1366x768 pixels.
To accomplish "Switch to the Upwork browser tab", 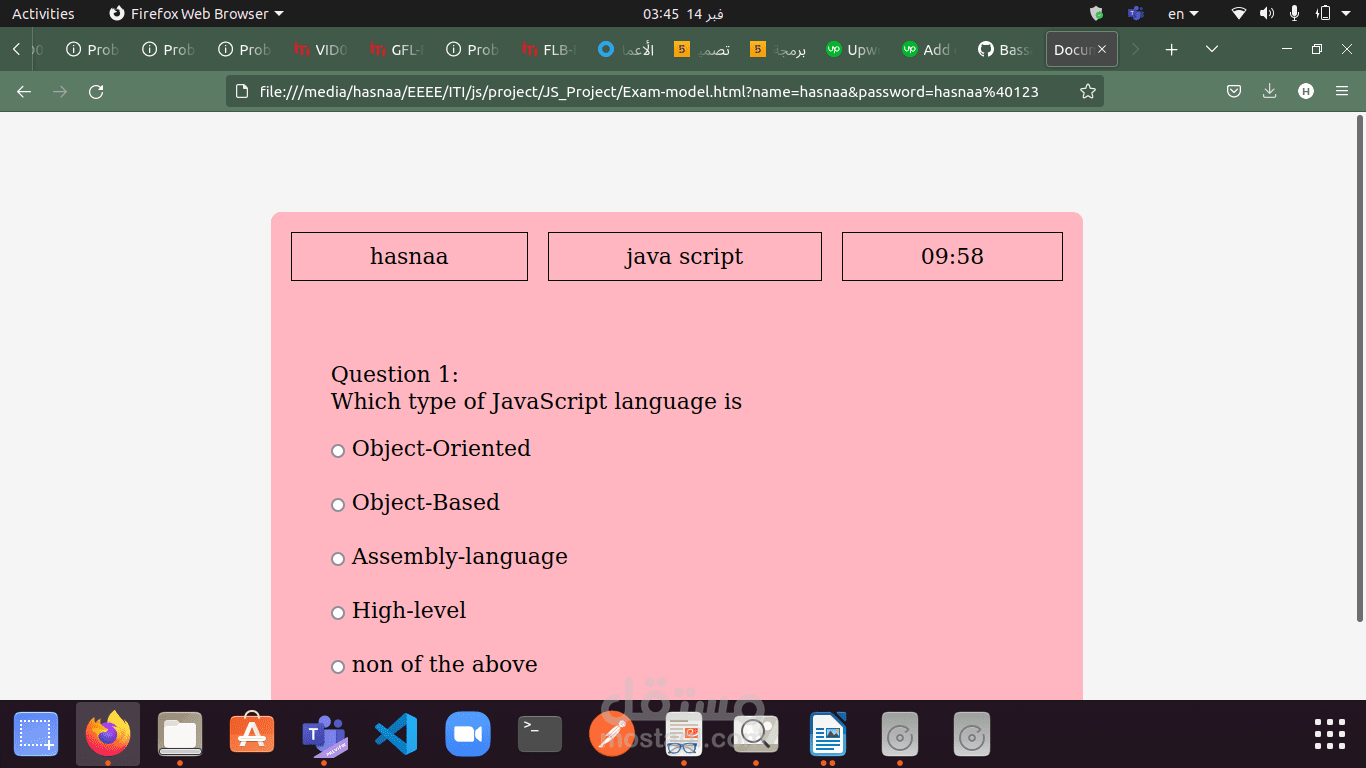I will 851,49.
